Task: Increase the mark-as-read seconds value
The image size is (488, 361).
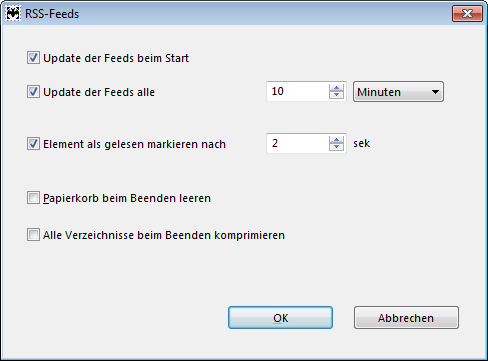Action: pos(336,140)
